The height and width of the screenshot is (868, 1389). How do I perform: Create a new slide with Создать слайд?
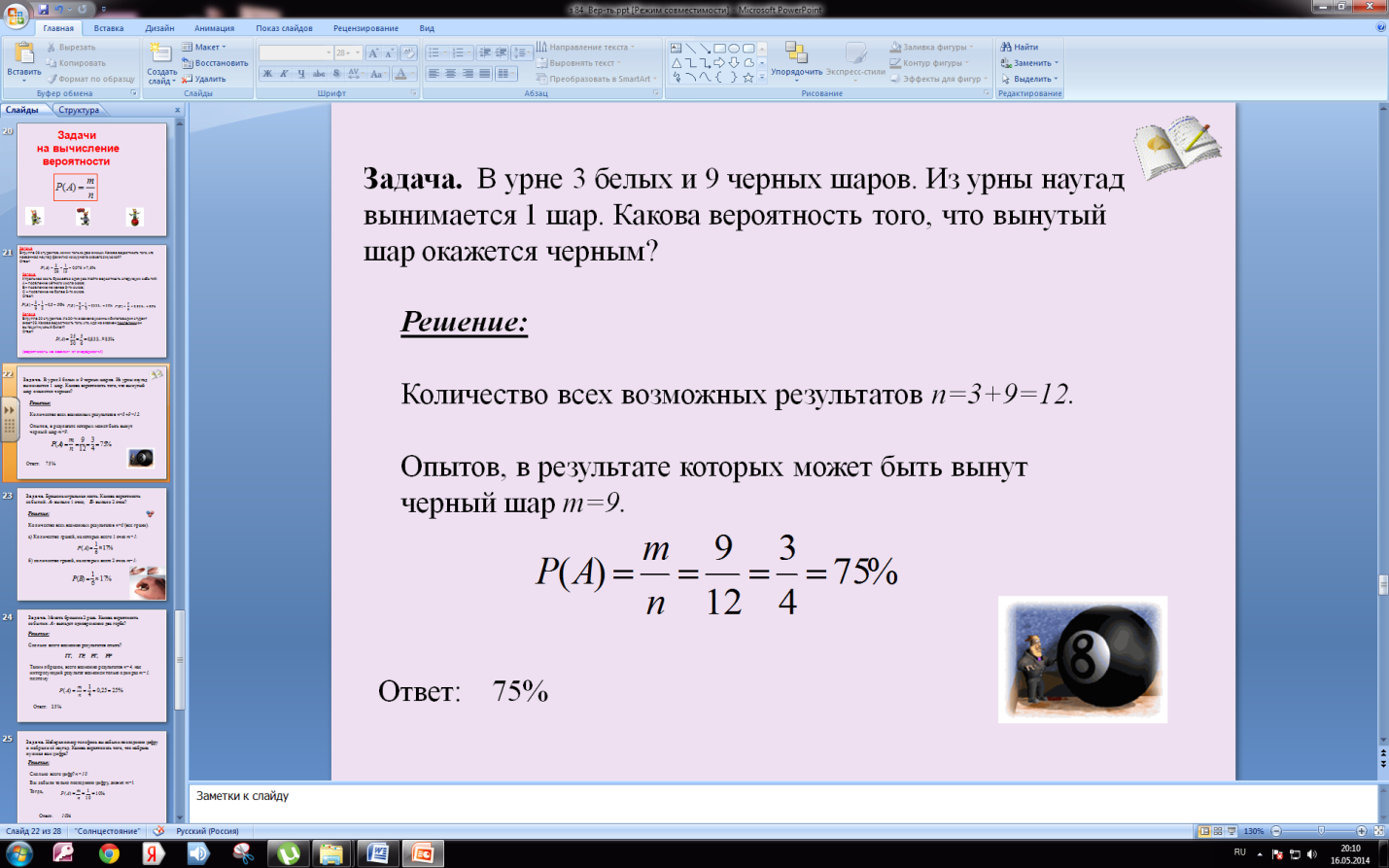[x=161, y=64]
